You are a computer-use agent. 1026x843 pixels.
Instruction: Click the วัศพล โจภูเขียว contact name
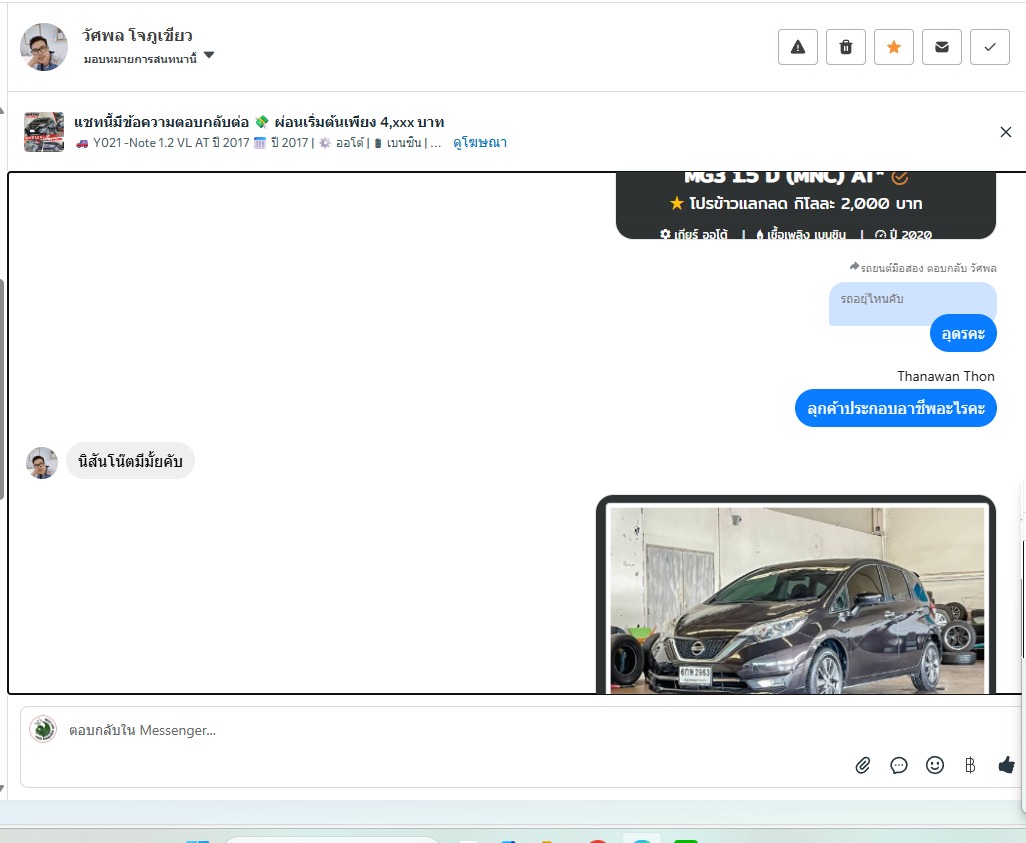(137, 35)
